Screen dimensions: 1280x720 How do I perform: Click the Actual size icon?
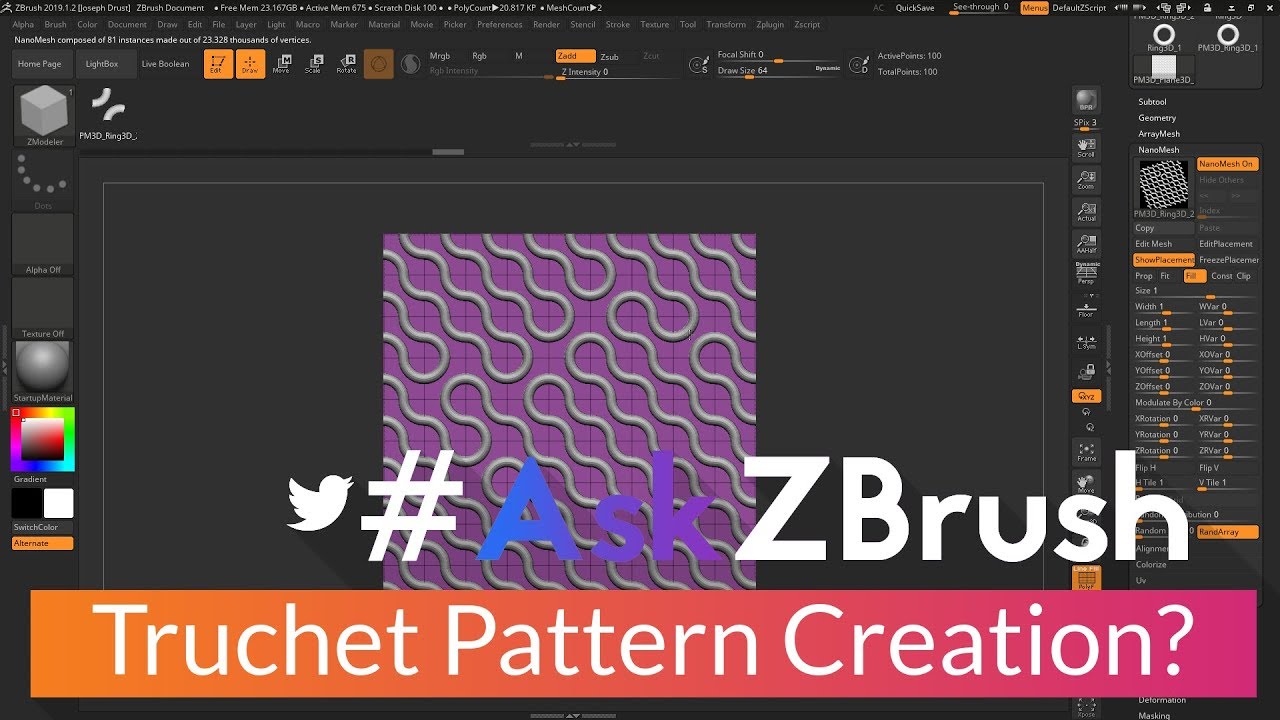[1086, 212]
